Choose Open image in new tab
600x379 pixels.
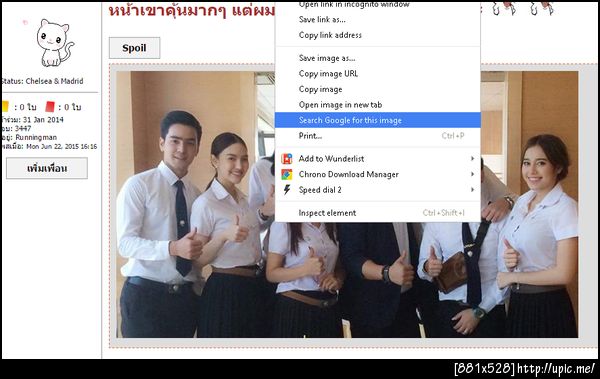tap(377, 105)
